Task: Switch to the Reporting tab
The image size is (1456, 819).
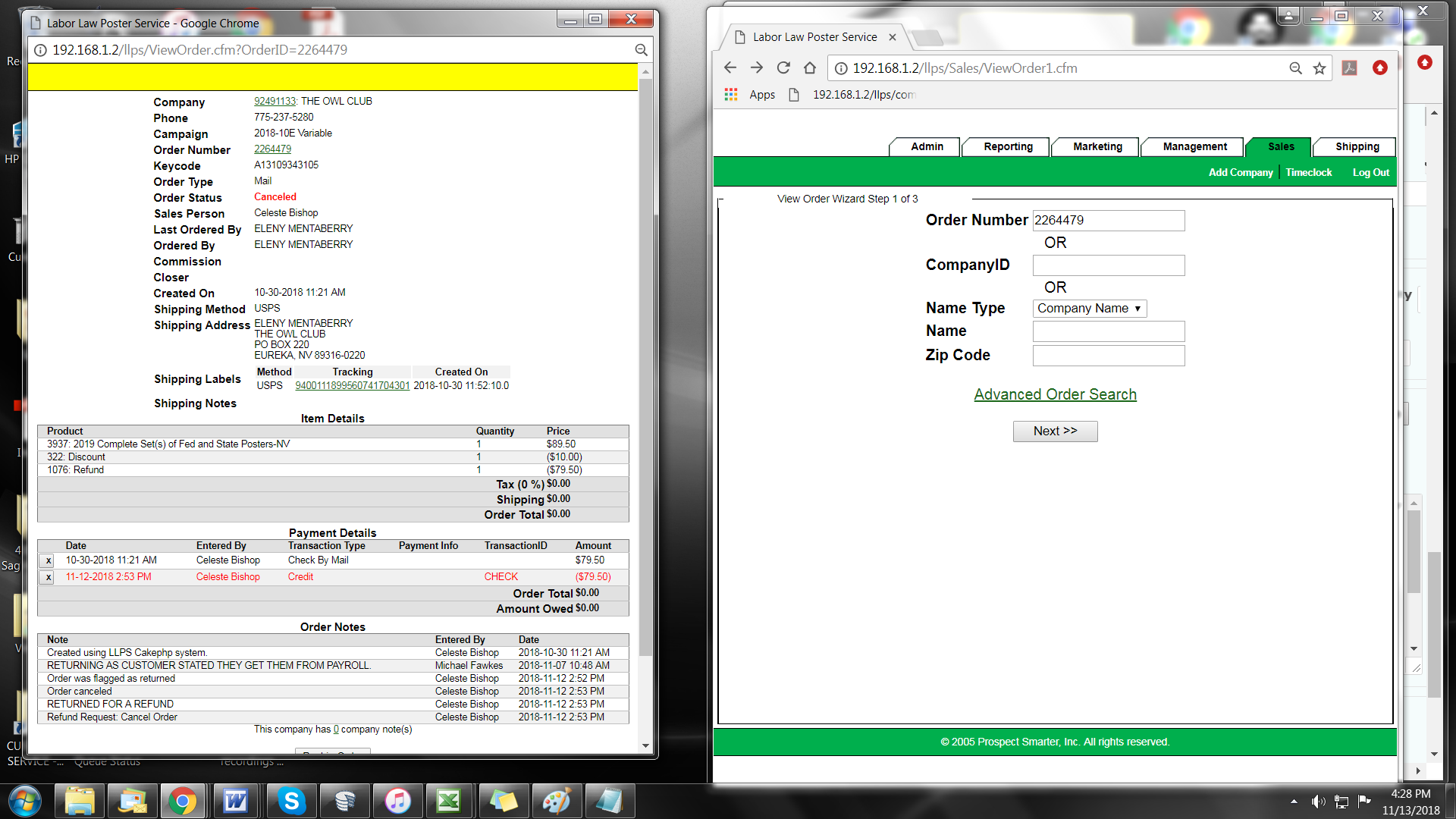Action: tap(1008, 147)
